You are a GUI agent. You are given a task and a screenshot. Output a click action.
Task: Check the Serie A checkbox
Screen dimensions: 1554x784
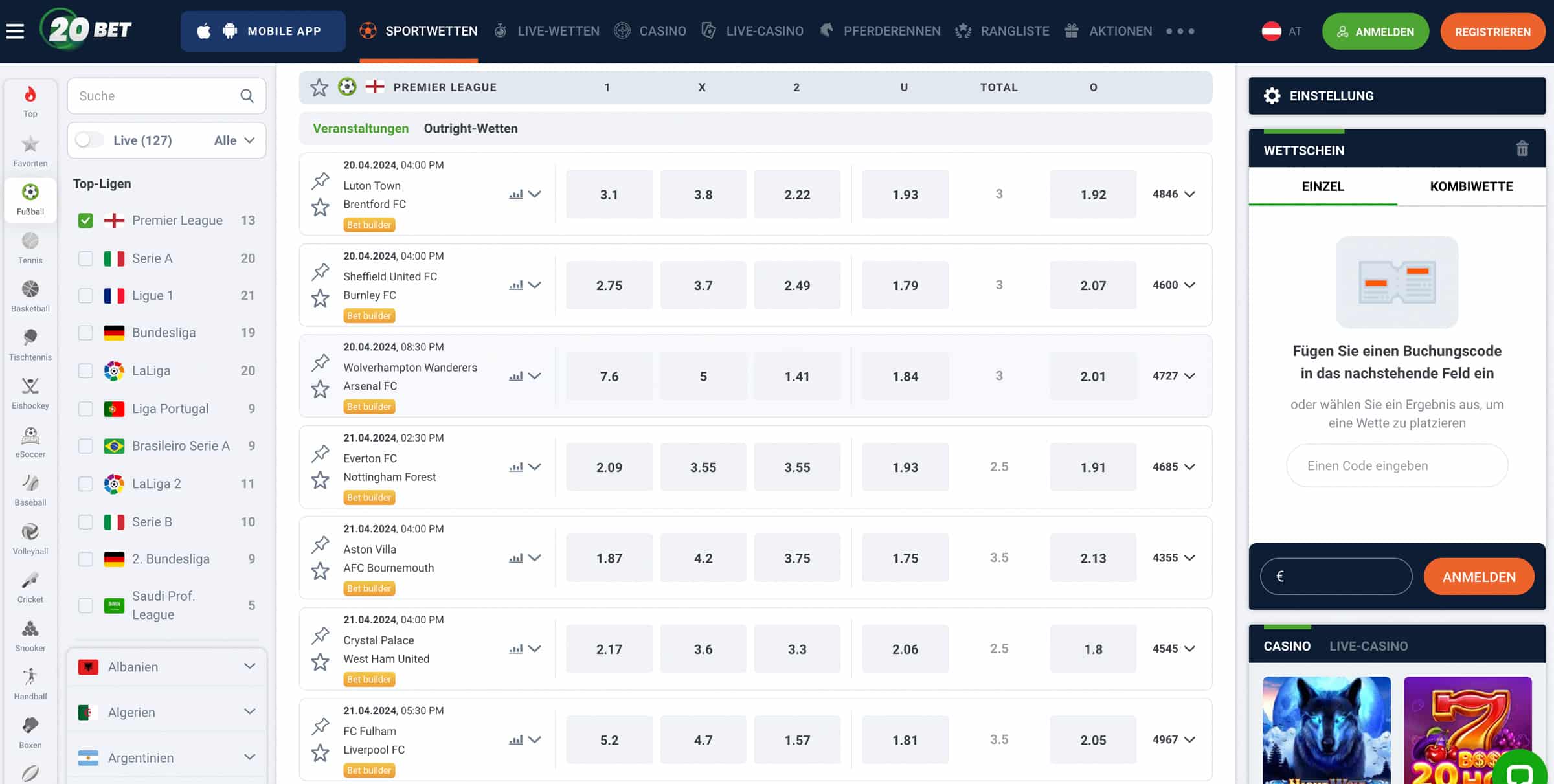point(85,258)
